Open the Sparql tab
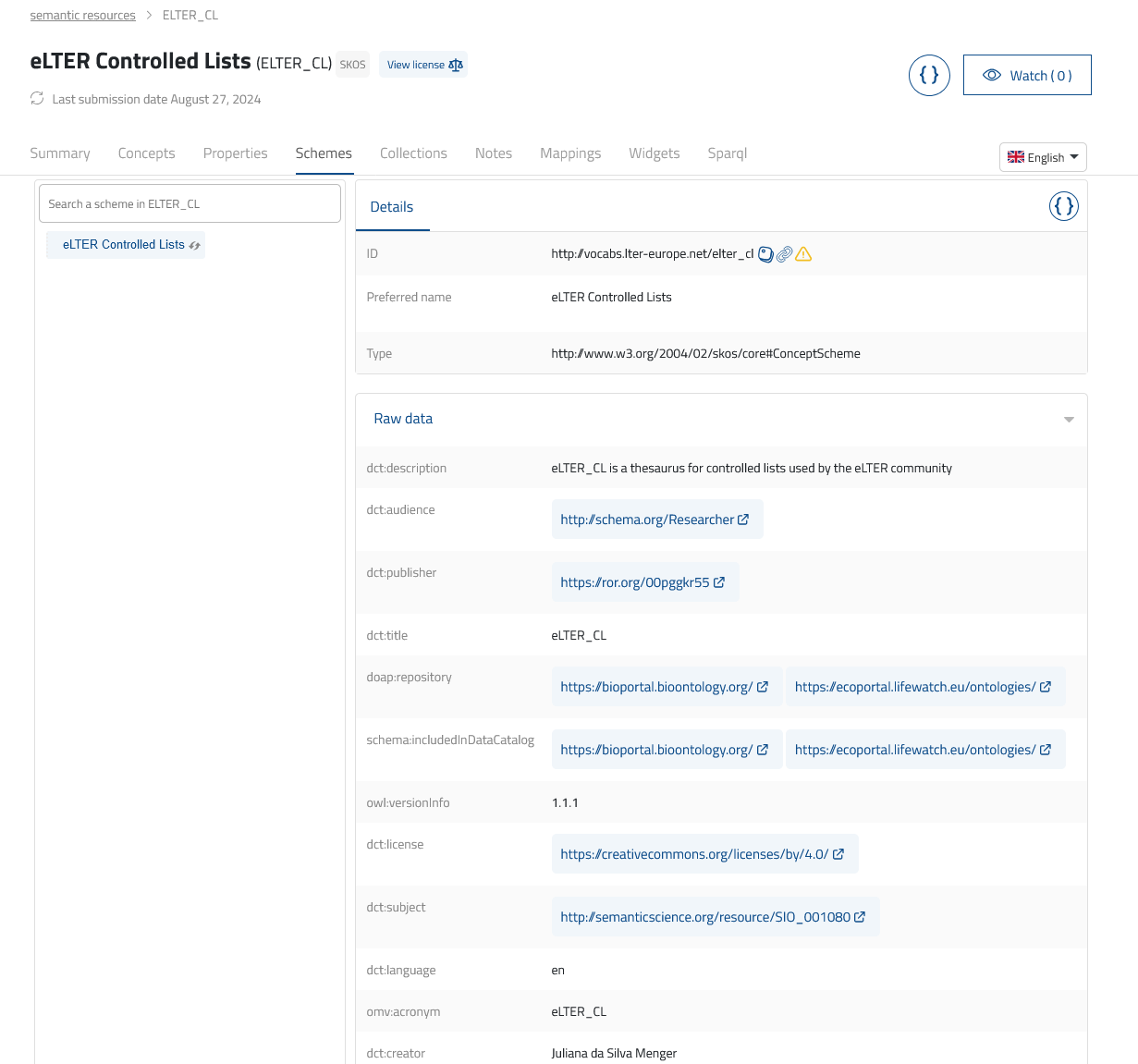This screenshot has width=1138, height=1064. (x=728, y=153)
